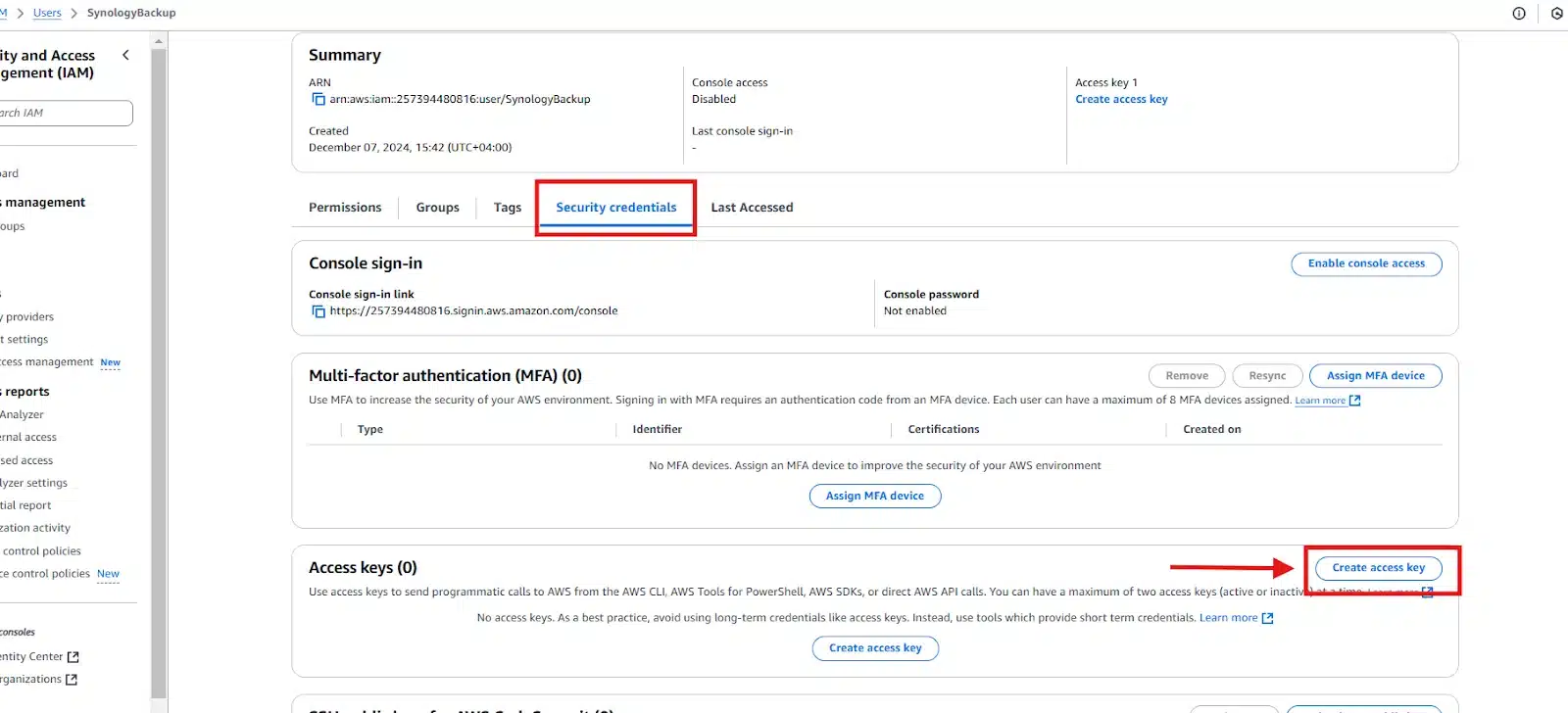Switch to the Last Accessed tab
This screenshot has width=1568, height=713.
pyautogui.click(x=752, y=208)
